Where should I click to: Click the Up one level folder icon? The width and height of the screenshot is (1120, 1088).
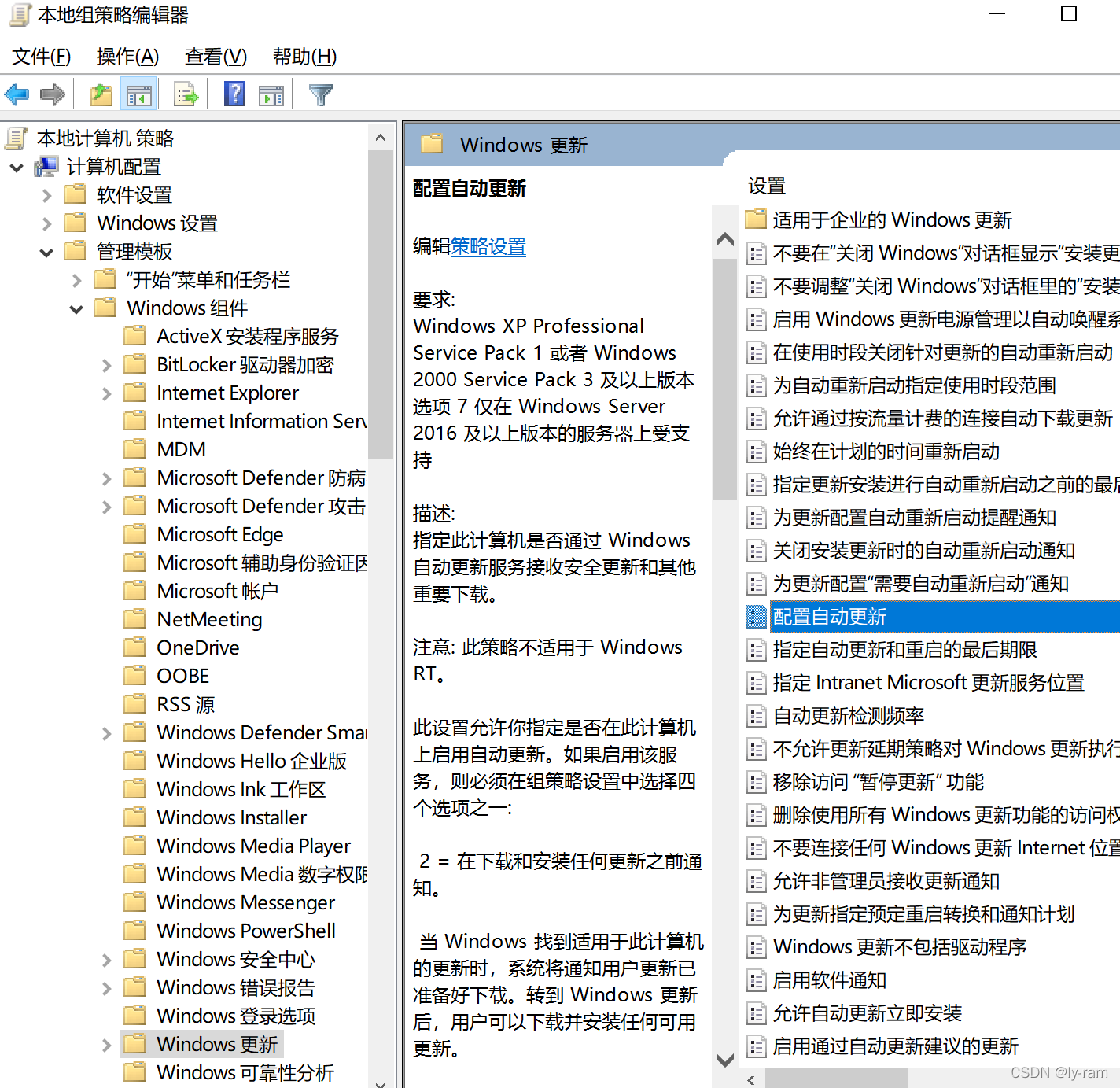(101, 95)
